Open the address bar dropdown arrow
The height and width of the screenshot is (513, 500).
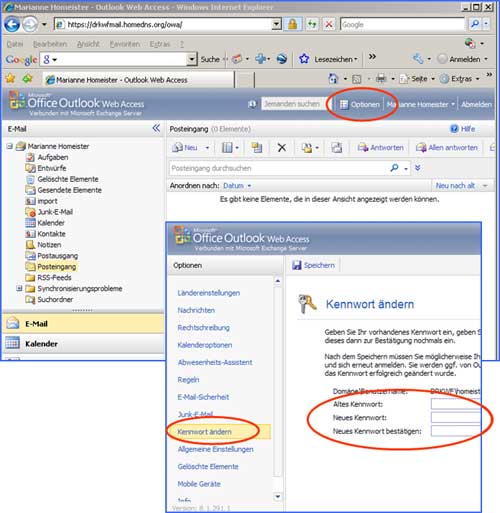point(276,24)
